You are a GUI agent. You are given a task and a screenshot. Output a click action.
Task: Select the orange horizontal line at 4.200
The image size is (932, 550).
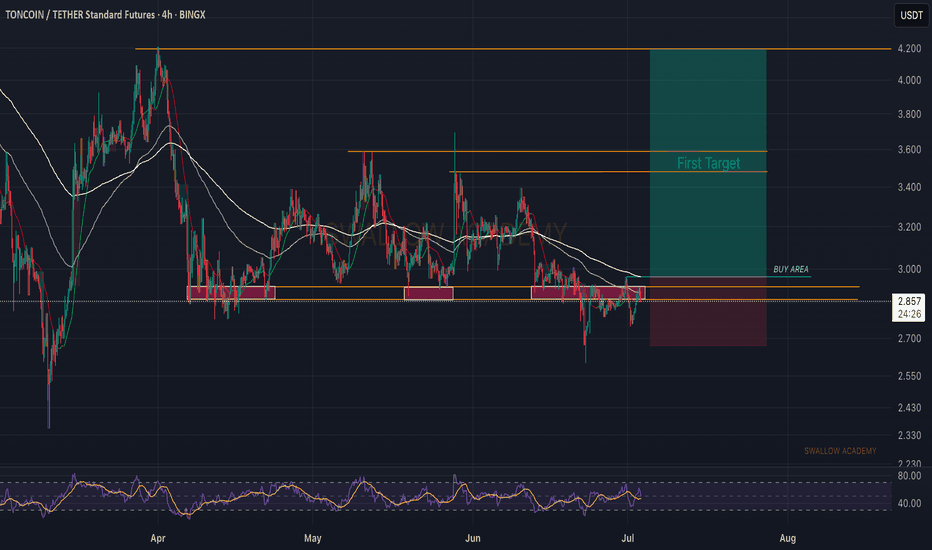click(513, 49)
